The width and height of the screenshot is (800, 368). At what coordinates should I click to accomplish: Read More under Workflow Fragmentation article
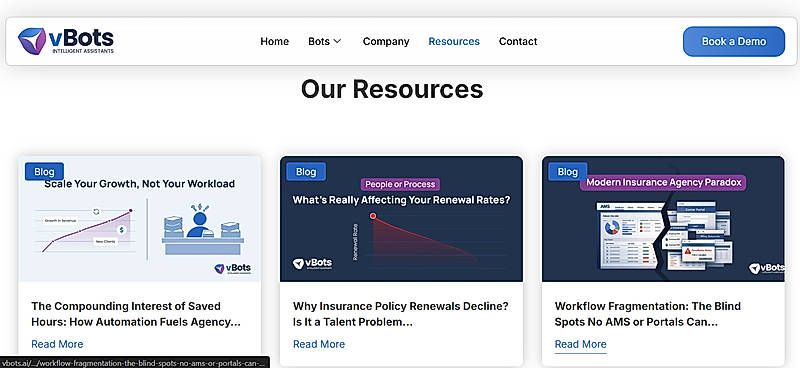click(x=581, y=344)
